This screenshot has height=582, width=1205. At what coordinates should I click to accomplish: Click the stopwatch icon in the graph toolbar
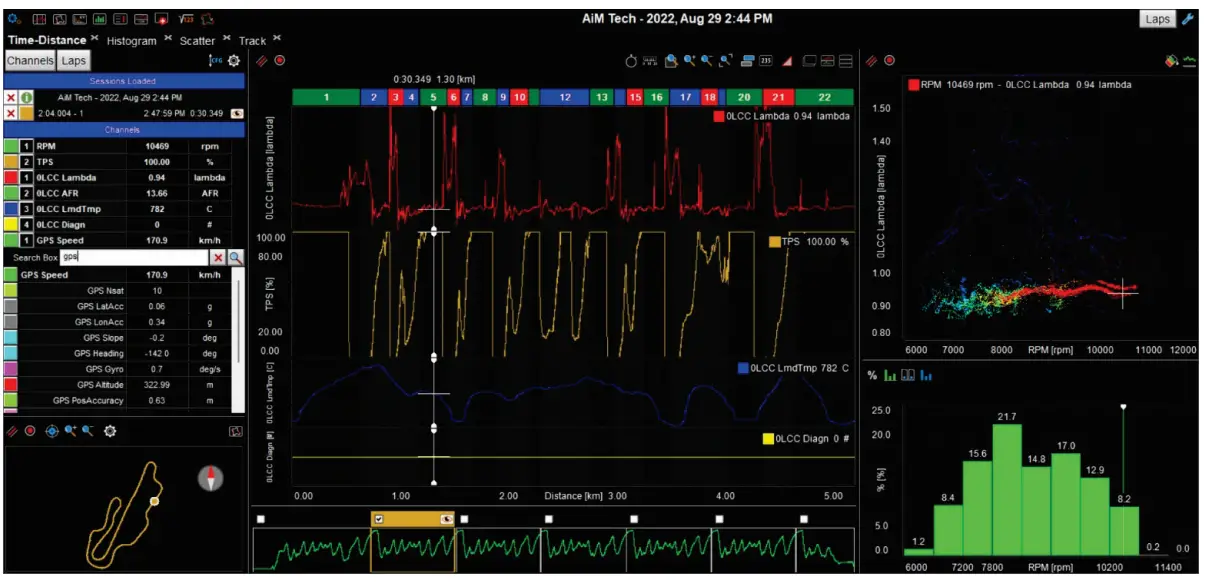(x=631, y=61)
